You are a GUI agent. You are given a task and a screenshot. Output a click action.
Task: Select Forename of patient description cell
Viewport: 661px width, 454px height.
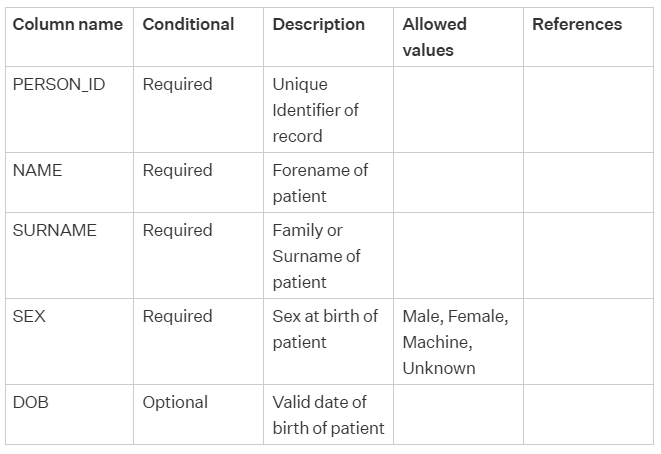coord(328,183)
